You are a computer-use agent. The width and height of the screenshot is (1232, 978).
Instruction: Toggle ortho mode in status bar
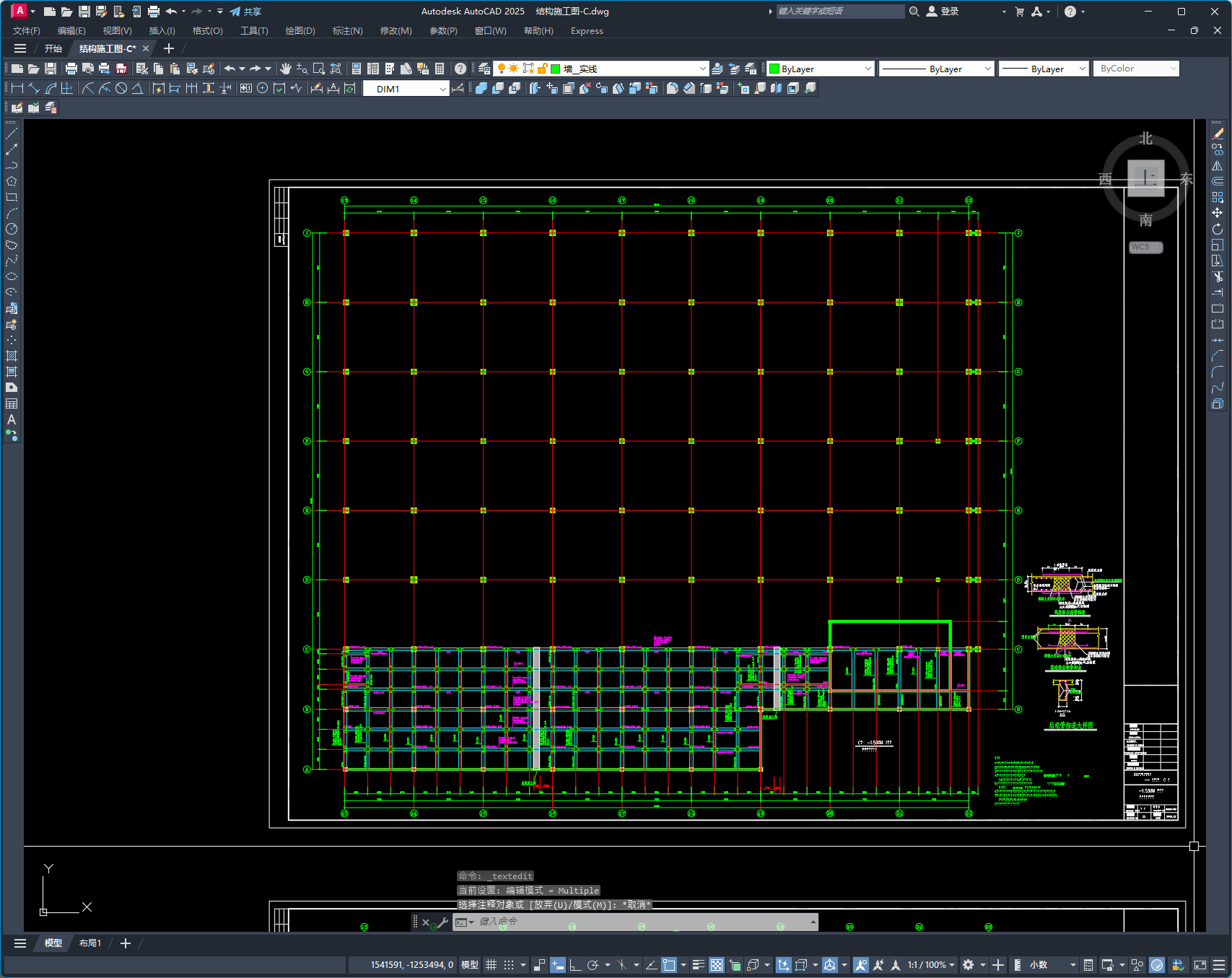(575, 965)
